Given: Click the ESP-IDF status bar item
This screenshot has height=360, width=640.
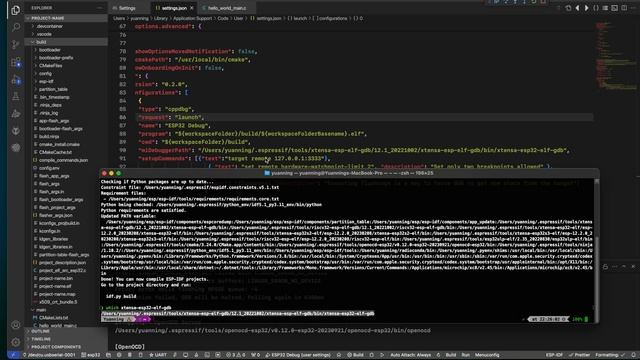Looking at the screenshot, I should point(554,355).
